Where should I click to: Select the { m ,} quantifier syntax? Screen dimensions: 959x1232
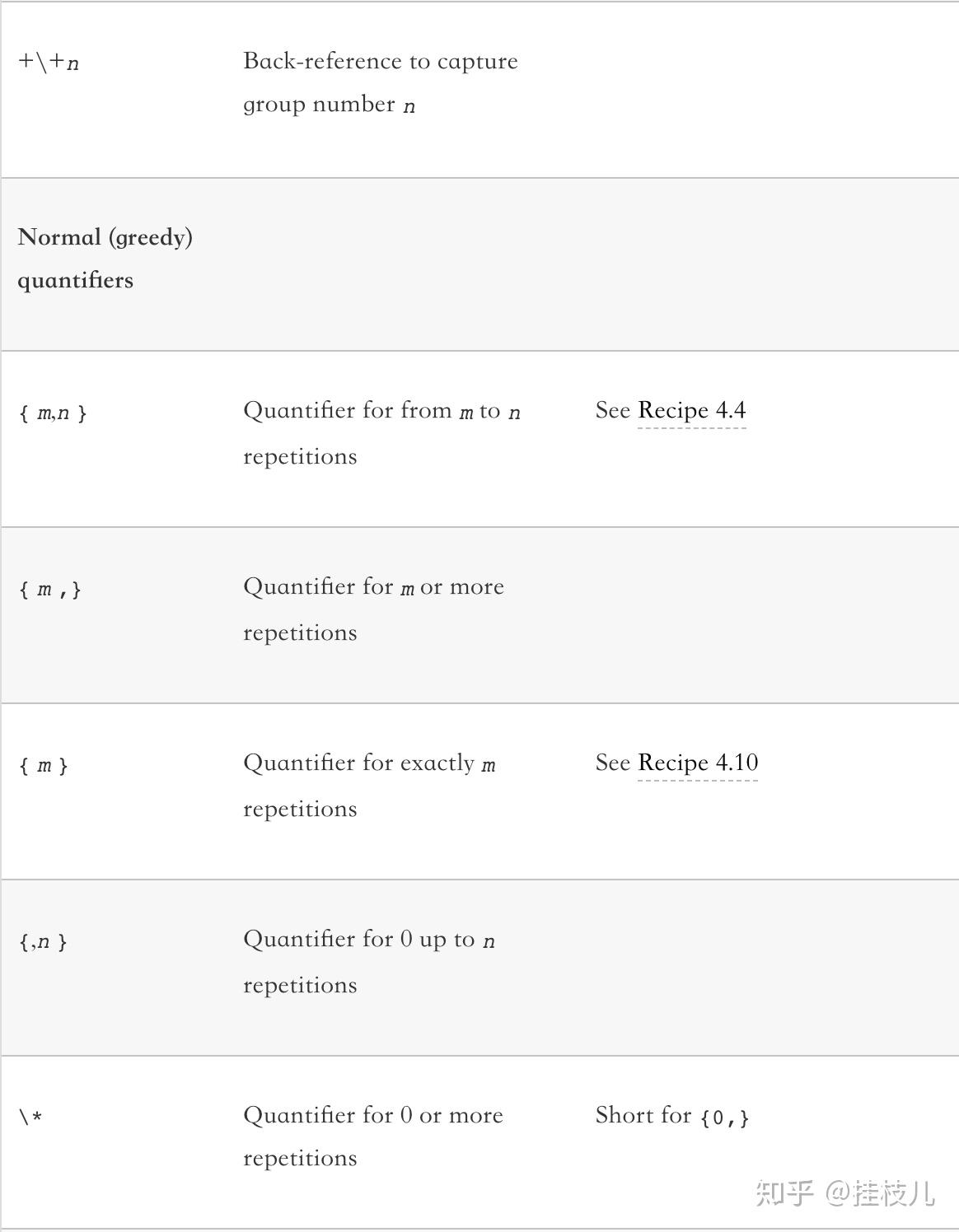(x=50, y=589)
